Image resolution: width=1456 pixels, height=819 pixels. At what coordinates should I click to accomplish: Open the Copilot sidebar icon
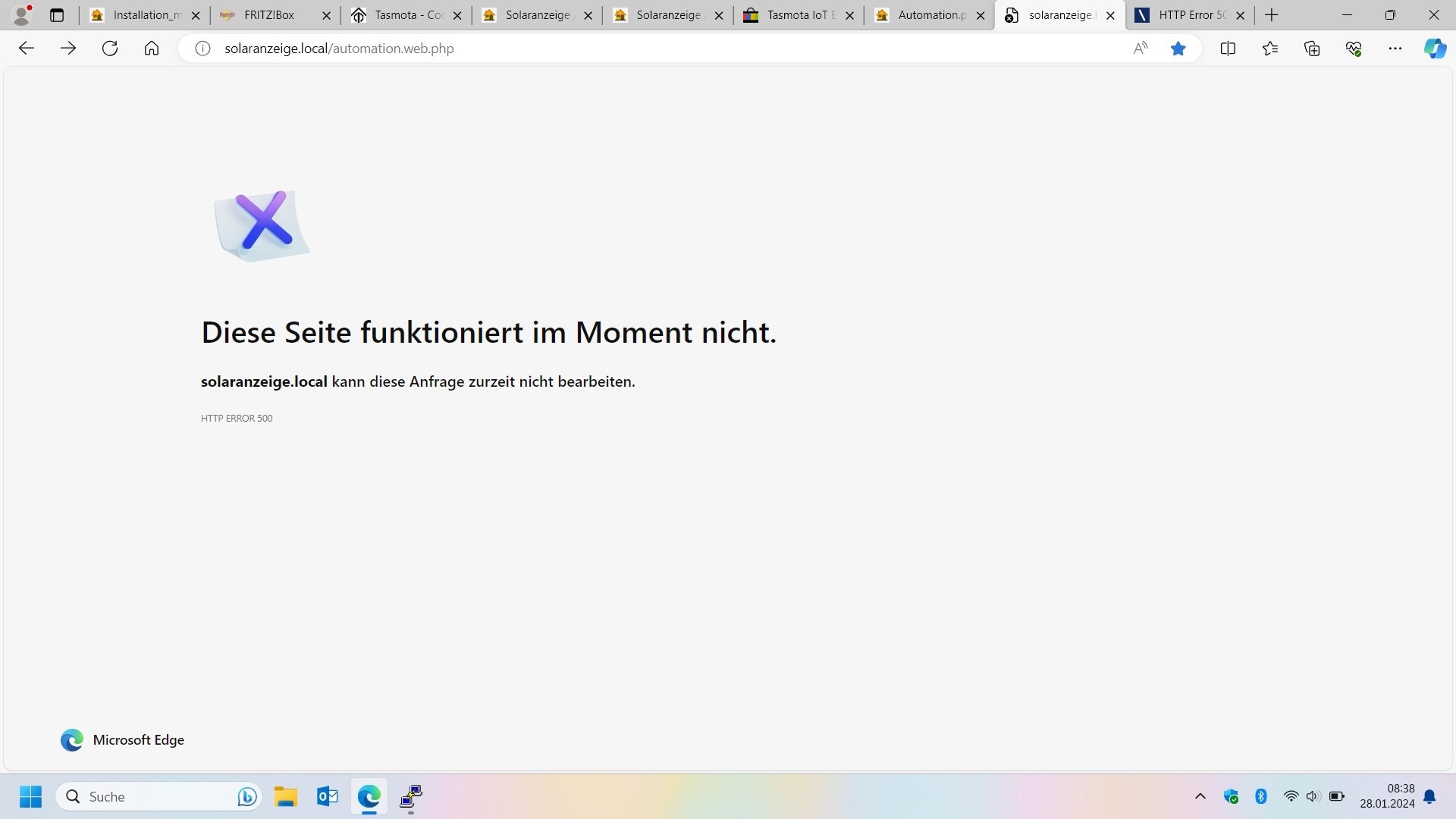tap(1435, 49)
